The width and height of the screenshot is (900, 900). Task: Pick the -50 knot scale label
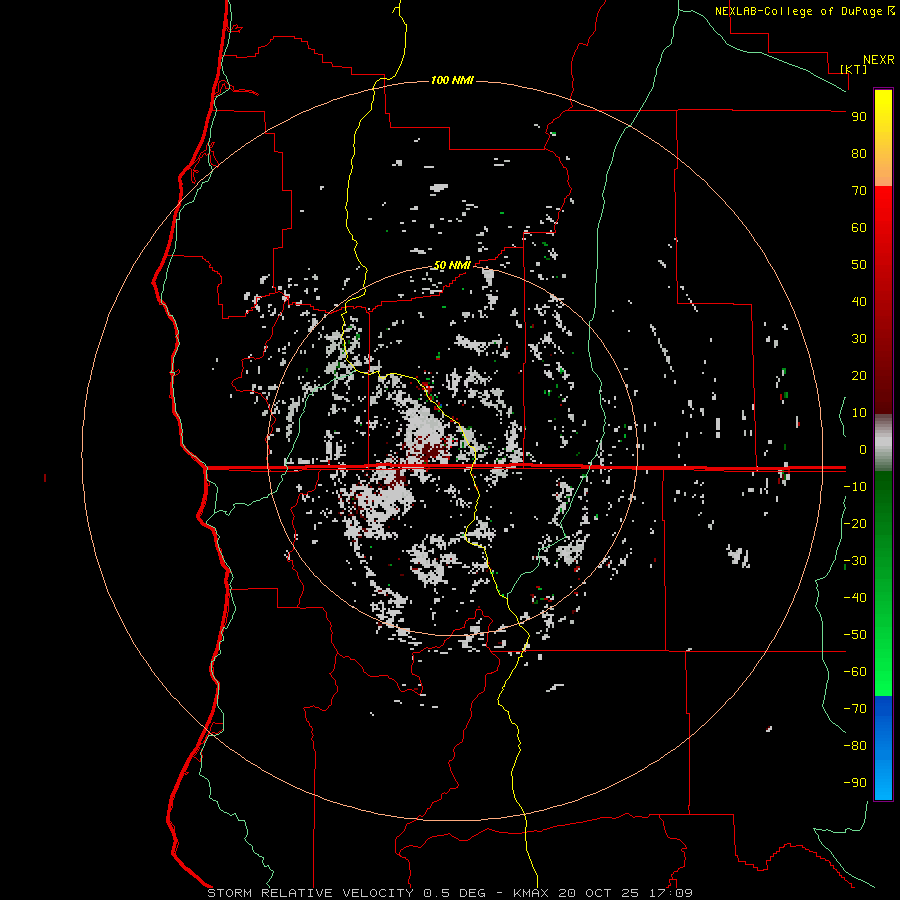(855, 635)
